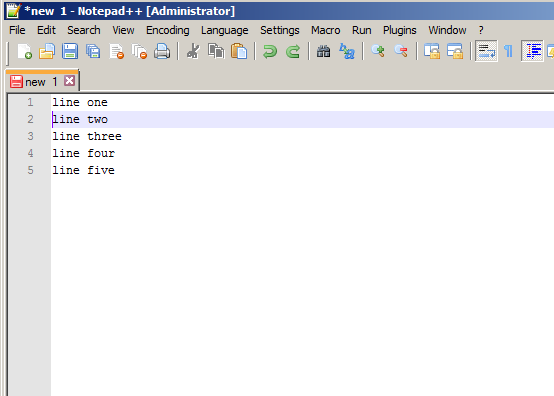Zoom out using magnifier minus icon
The height and width of the screenshot is (396, 554).
pos(401,52)
